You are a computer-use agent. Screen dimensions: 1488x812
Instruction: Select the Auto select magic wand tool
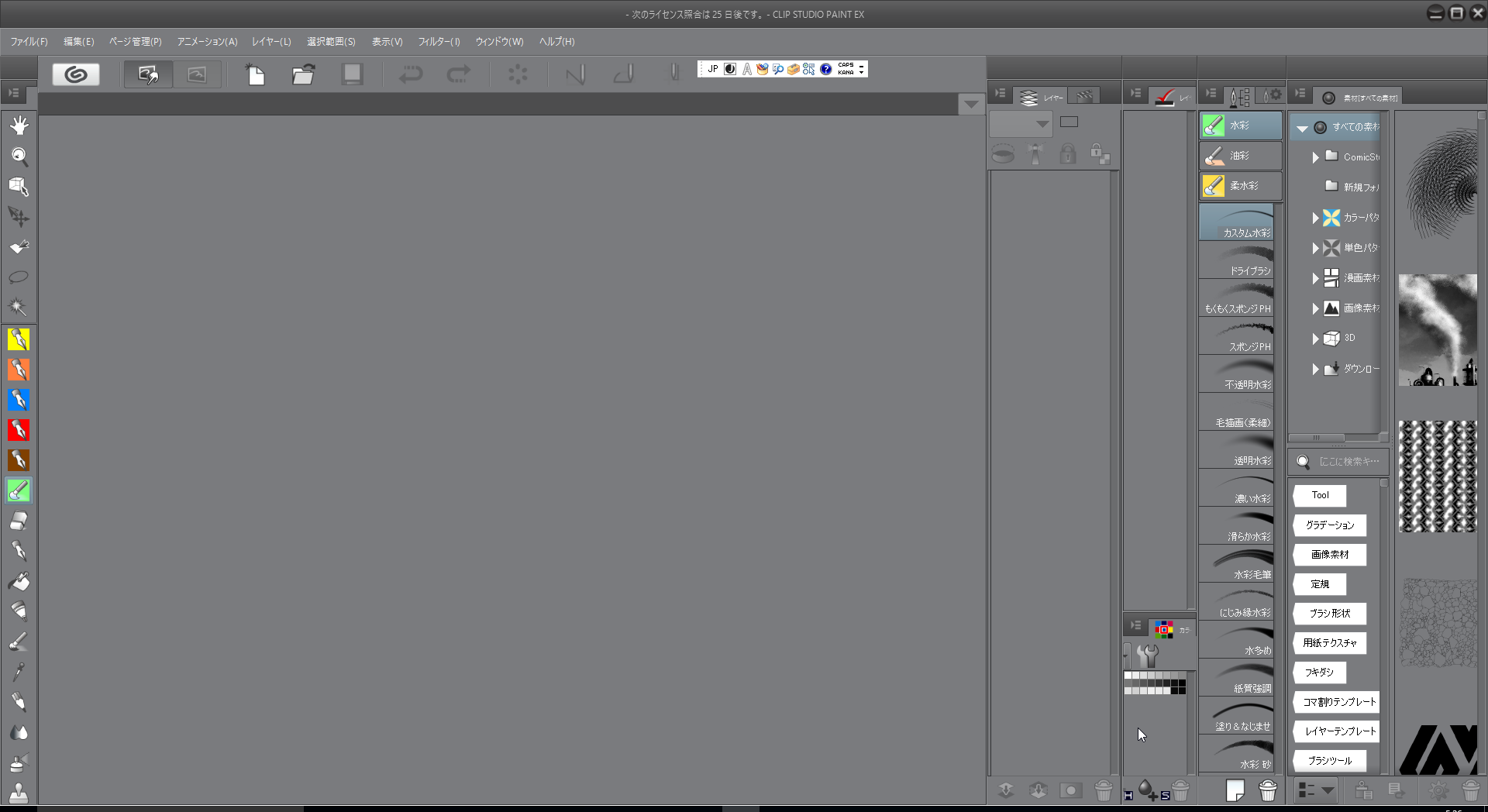coord(19,308)
